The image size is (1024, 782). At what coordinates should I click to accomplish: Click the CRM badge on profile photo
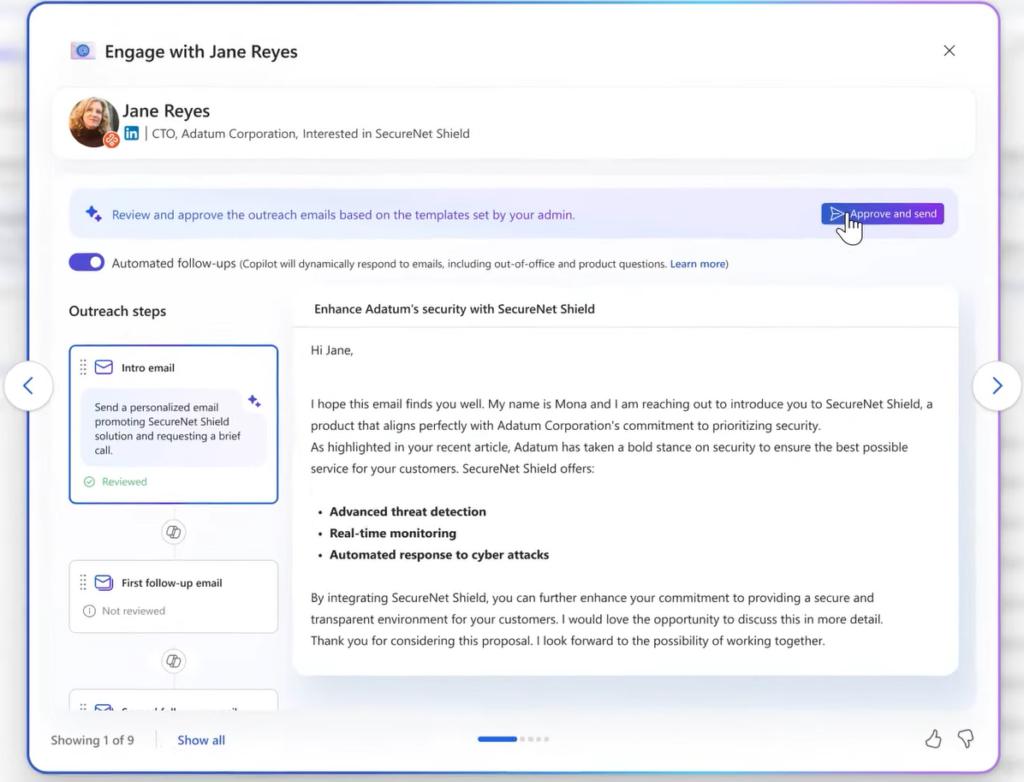point(112,139)
